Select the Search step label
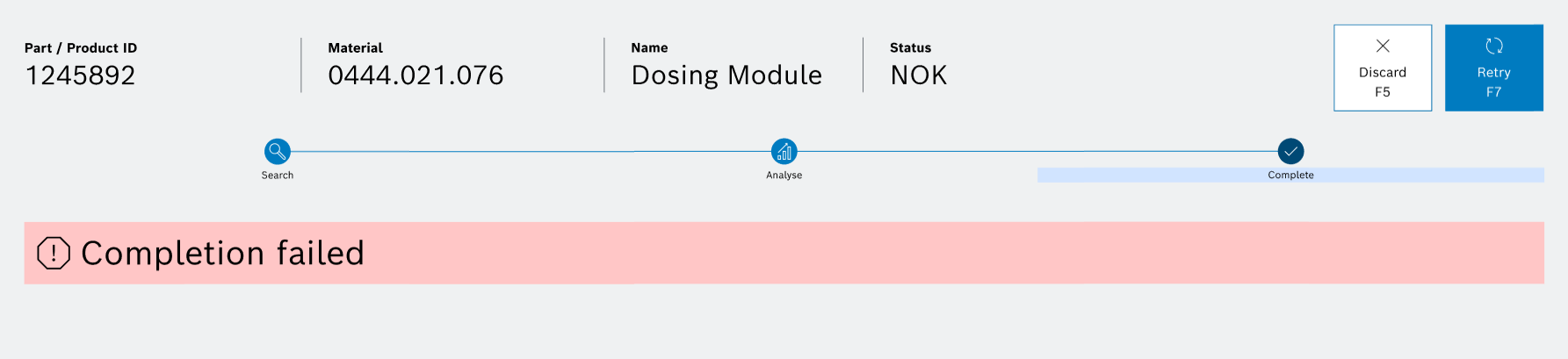Viewport: 1568px width, 359px height. point(278,176)
